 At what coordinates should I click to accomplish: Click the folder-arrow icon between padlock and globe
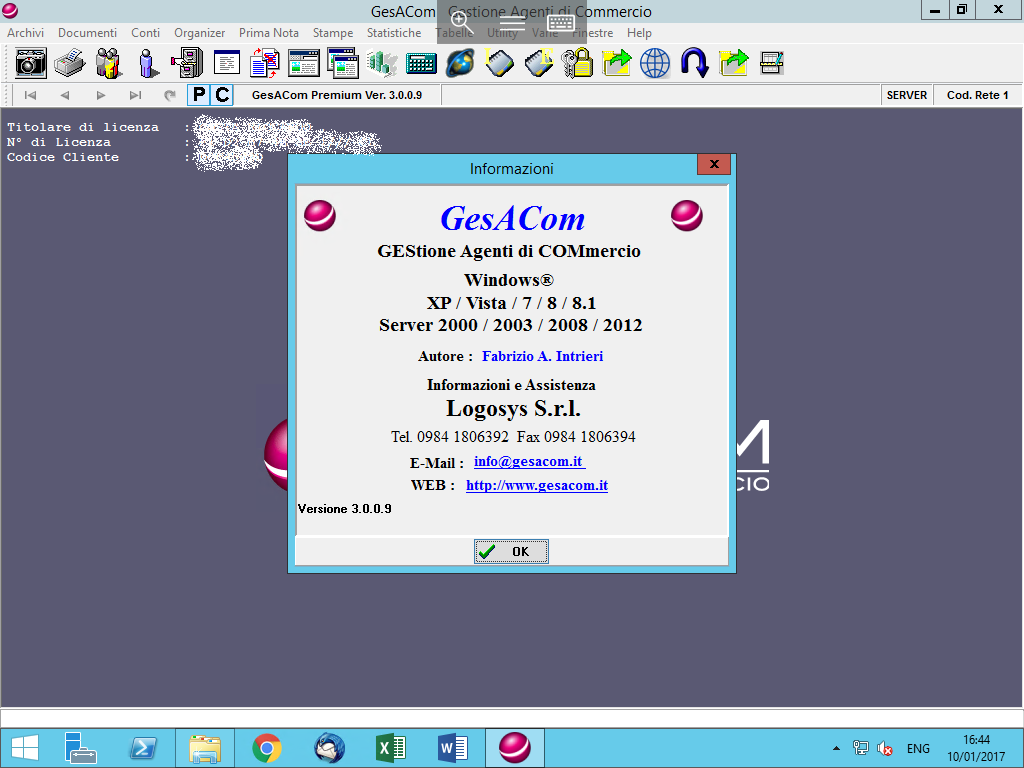616,63
